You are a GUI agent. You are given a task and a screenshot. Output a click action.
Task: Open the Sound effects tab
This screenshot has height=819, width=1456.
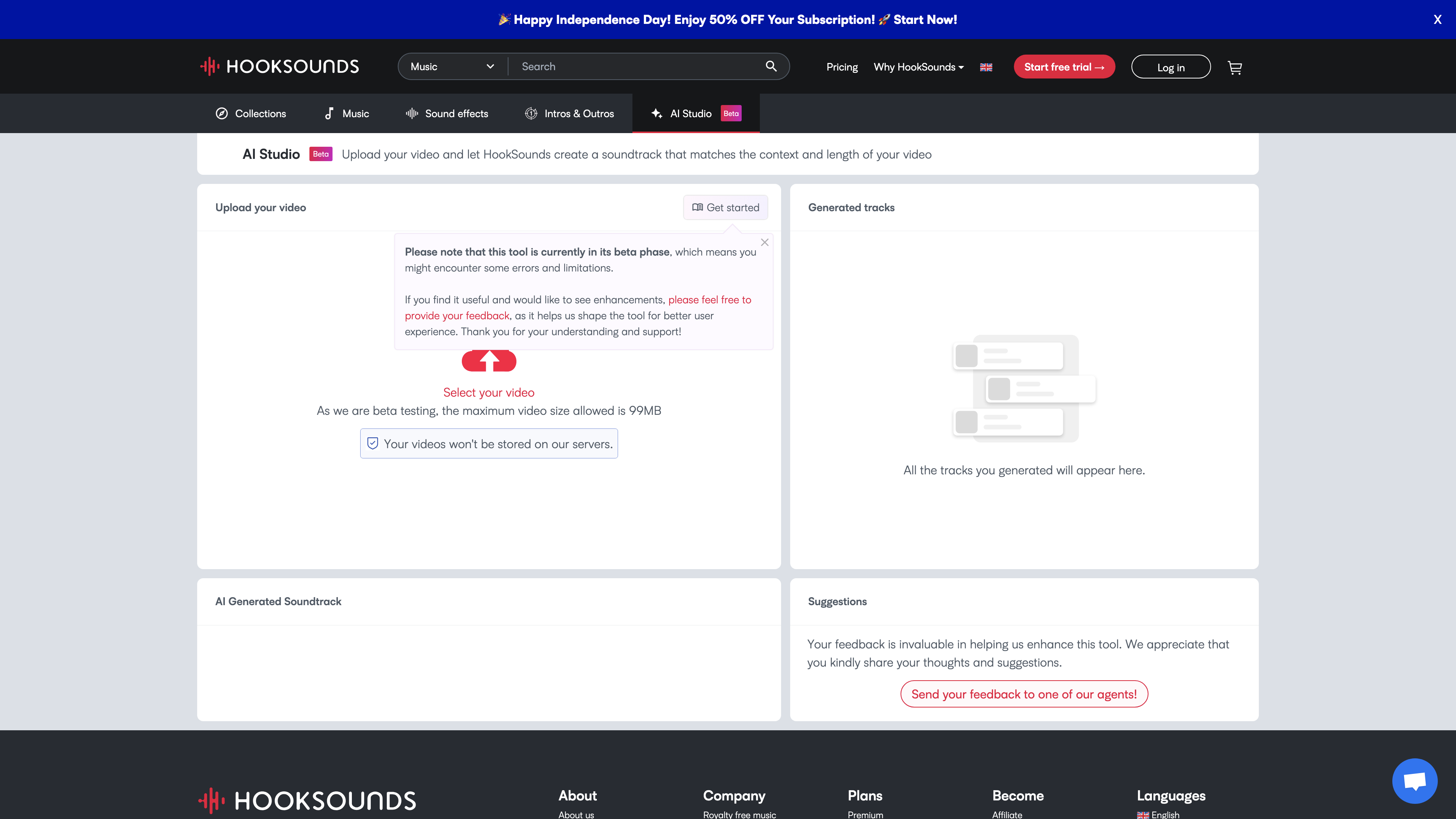coord(447,114)
